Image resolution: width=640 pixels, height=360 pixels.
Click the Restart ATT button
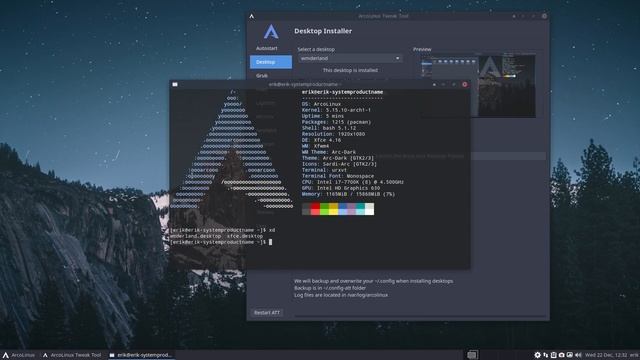pos(267,313)
